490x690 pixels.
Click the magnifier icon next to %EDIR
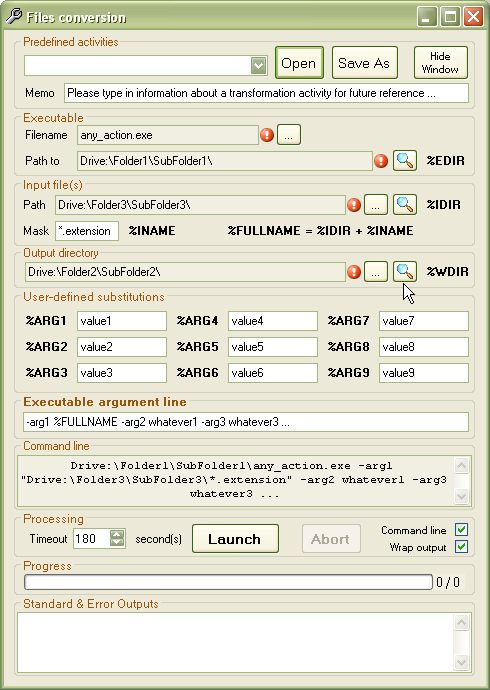coord(405,161)
